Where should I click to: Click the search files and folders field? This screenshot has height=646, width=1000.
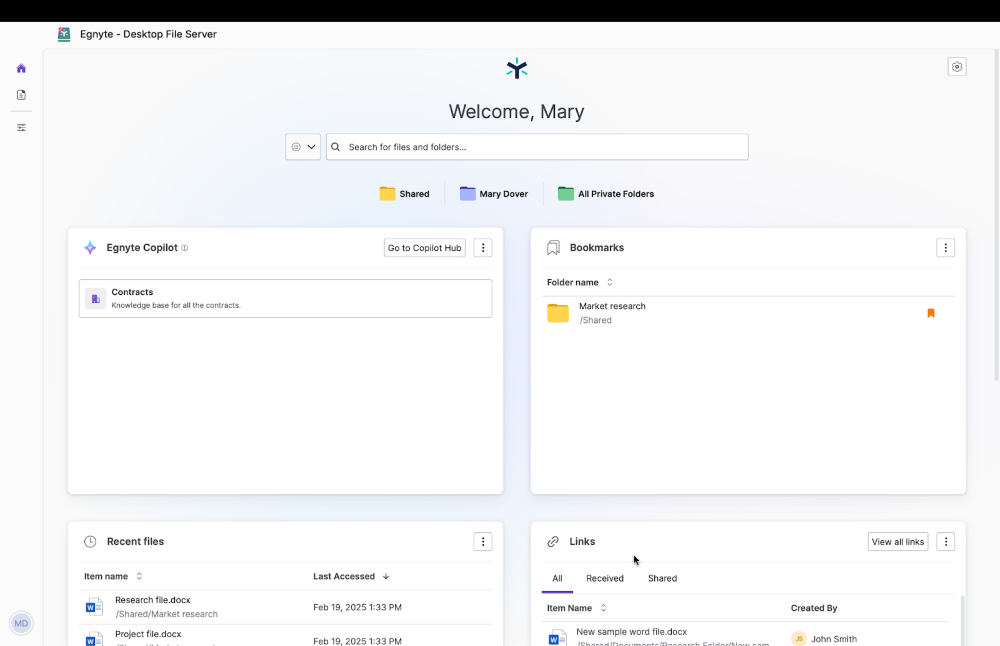click(537, 147)
